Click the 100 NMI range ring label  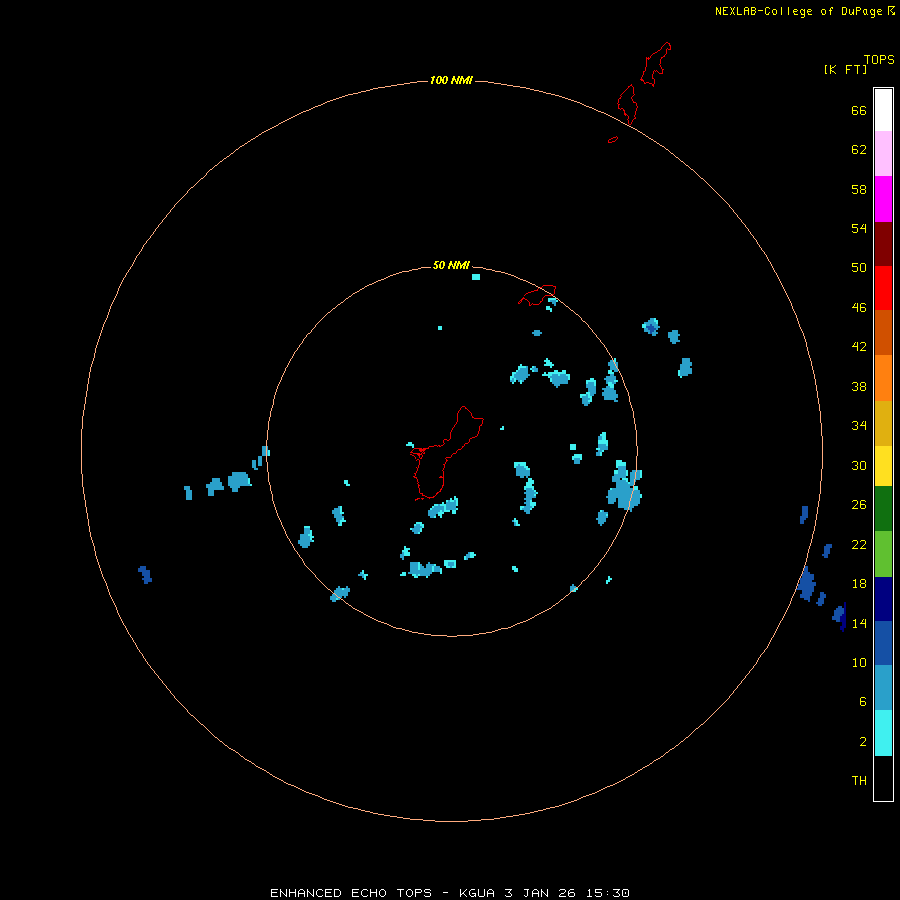(x=451, y=80)
